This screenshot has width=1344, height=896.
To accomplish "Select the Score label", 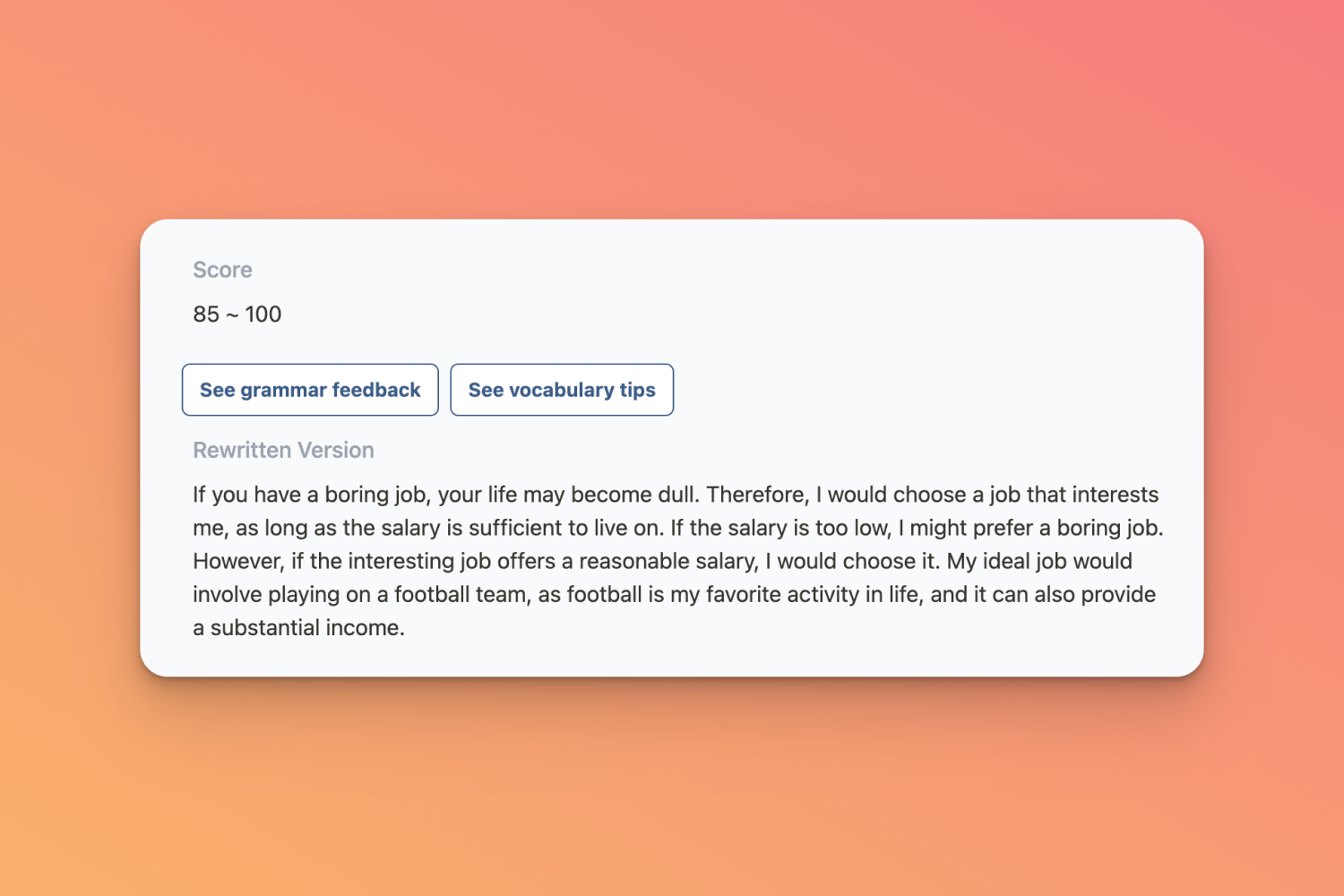I will pyautogui.click(x=222, y=269).
